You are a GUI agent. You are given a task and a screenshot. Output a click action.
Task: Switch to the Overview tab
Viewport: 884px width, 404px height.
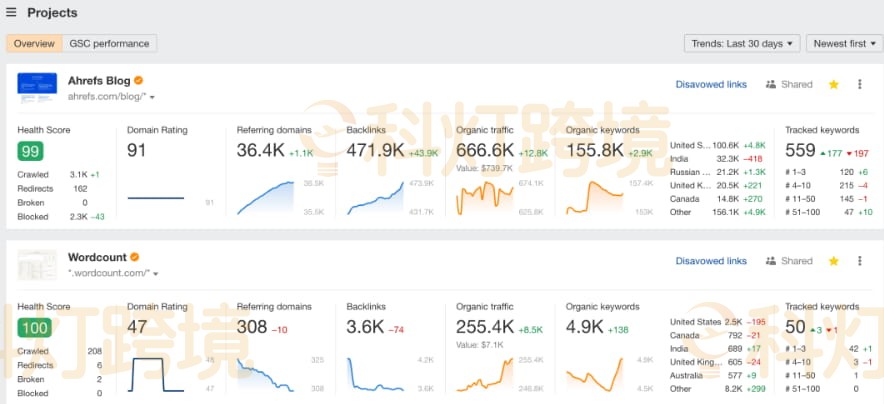coord(34,43)
